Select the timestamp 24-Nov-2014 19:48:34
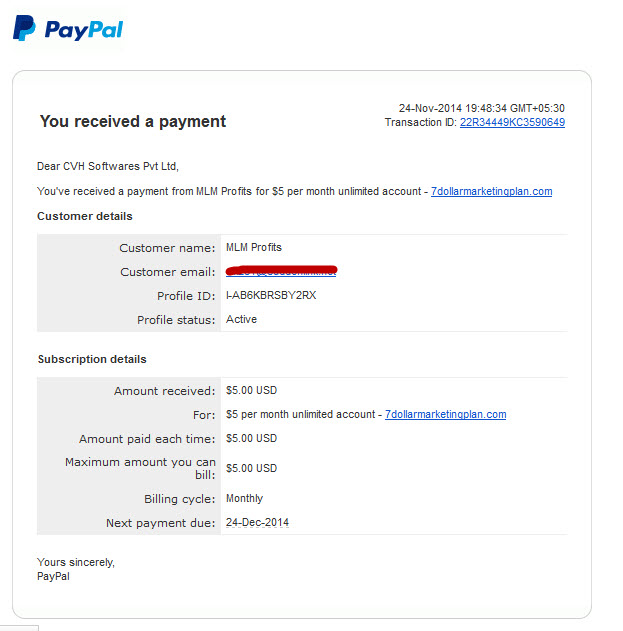Screen dimensions: 623x631 [x=452, y=108]
